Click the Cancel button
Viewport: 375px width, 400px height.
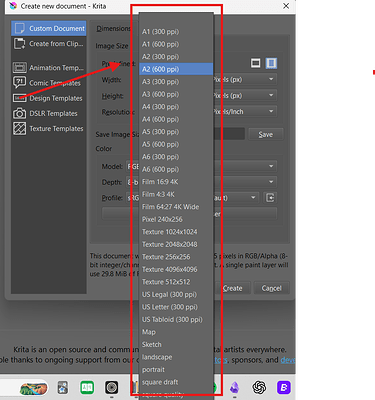[x=271, y=288]
